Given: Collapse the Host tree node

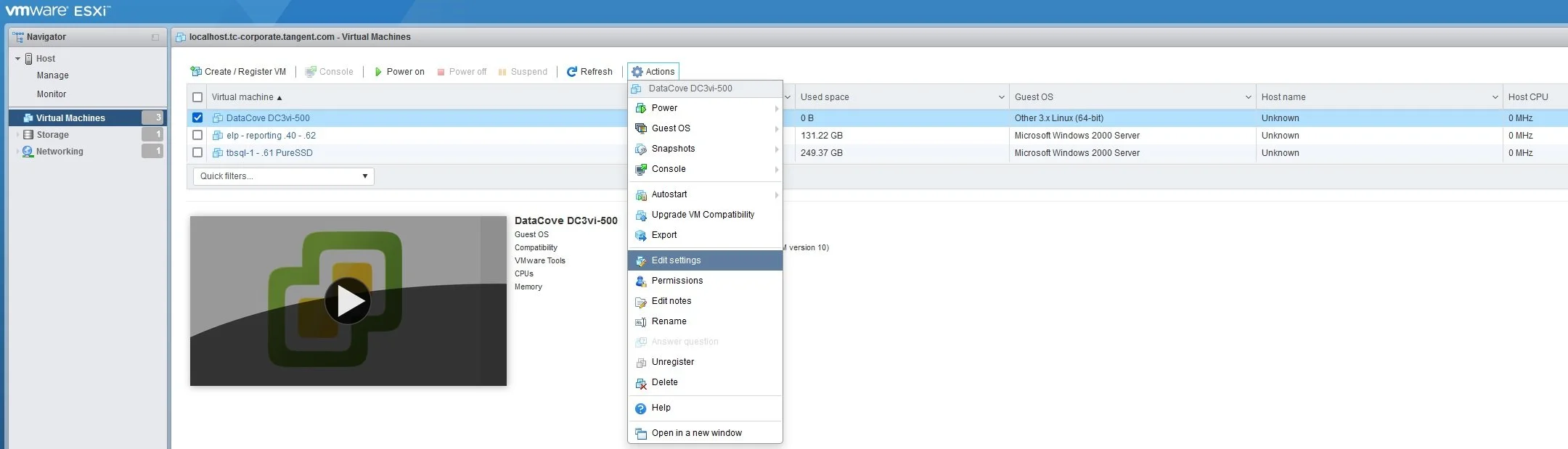Looking at the screenshot, I should (x=17, y=59).
